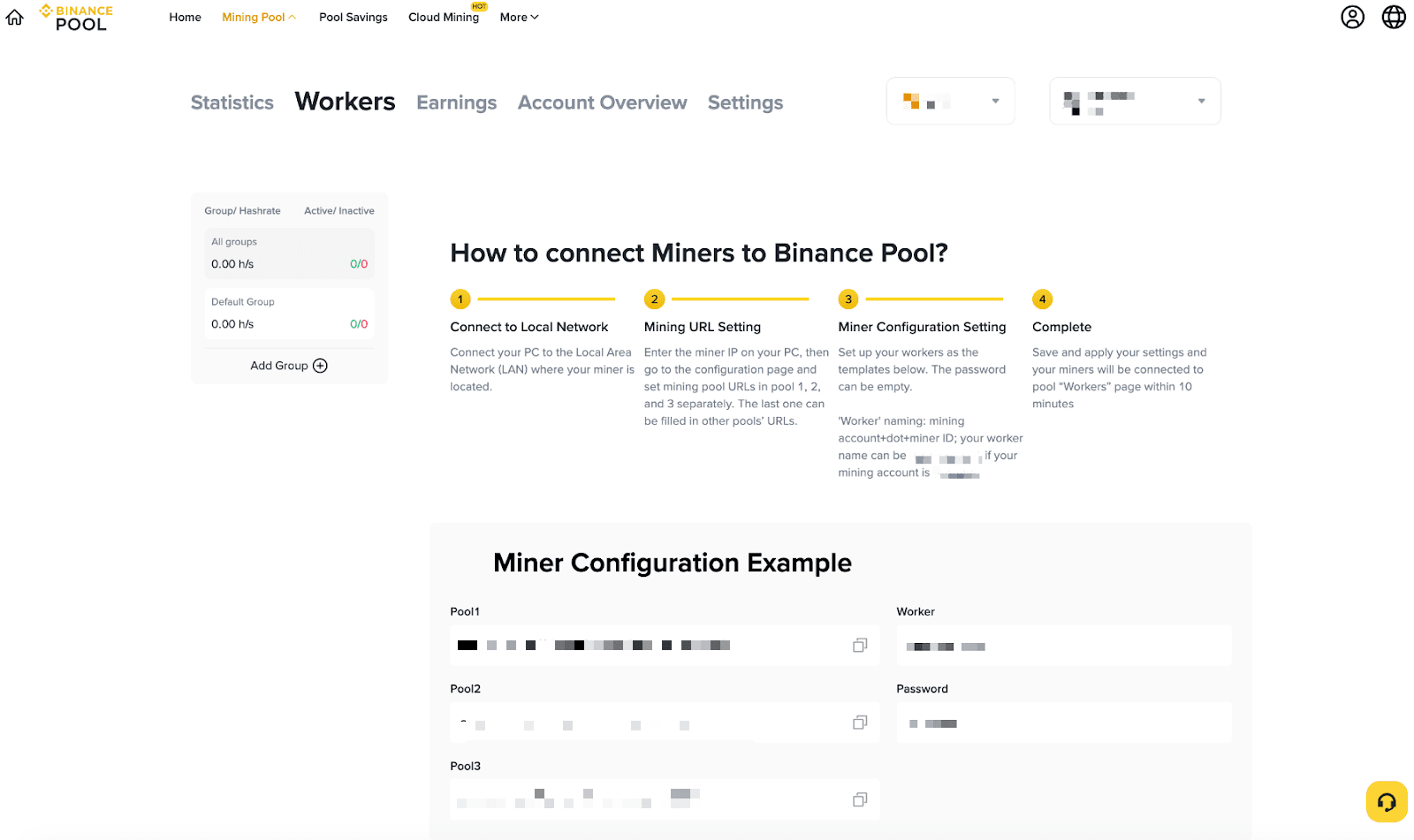Screen dimensions: 1414x840
Task: Open the mining account selector dropdown
Action: (1135, 101)
